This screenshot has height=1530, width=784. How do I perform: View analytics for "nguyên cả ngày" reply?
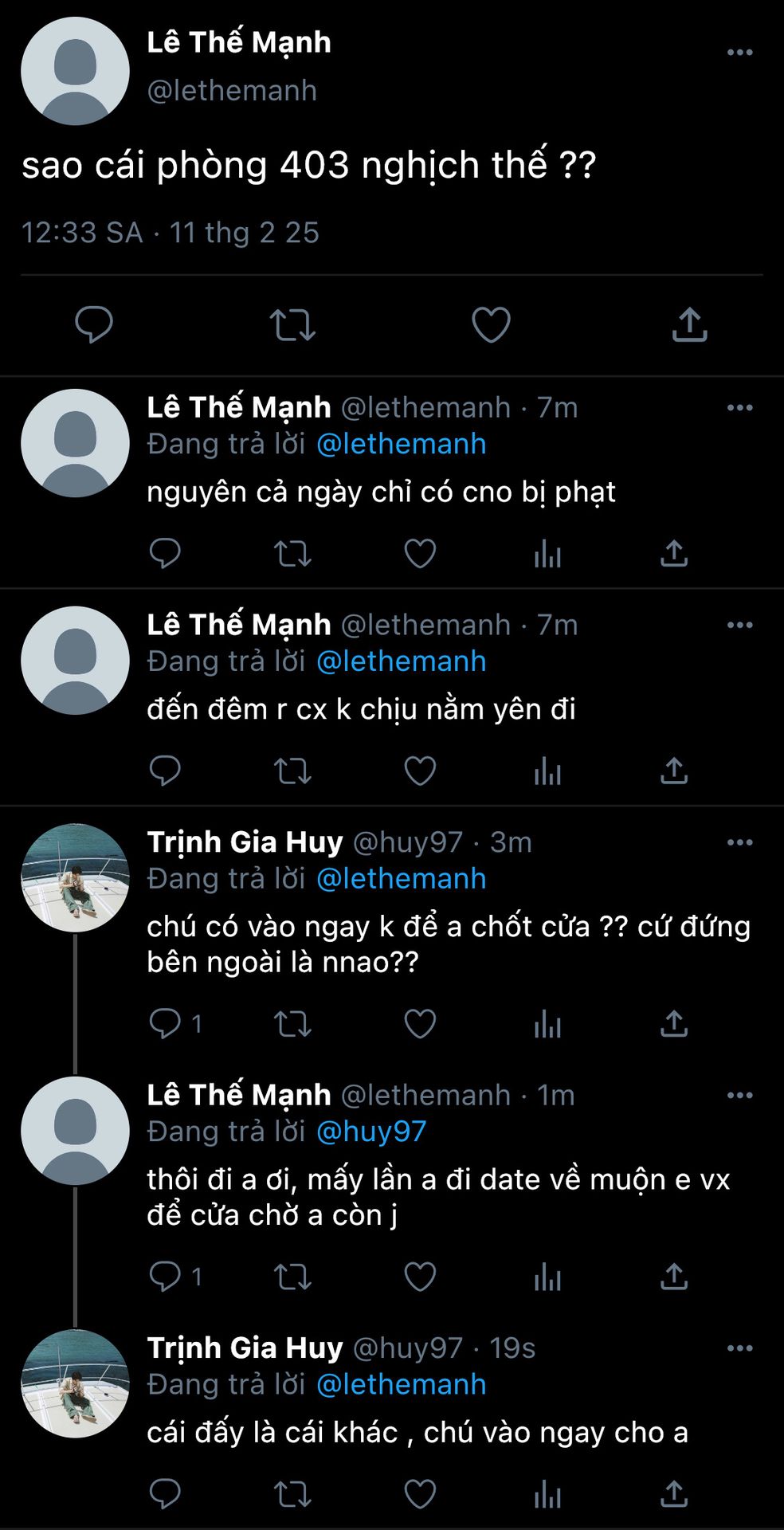[x=547, y=553]
